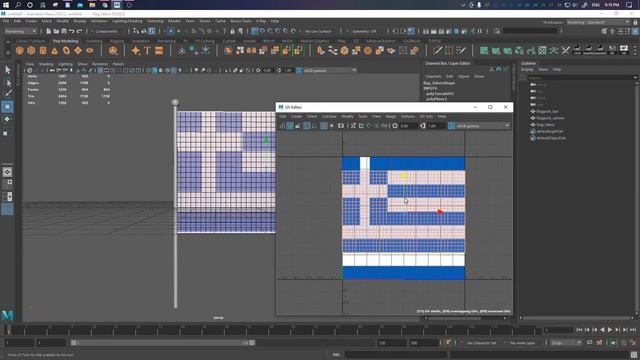The width and height of the screenshot is (640, 360).
Task: Select the Rotate tool in Tool Box
Action: 7,119
